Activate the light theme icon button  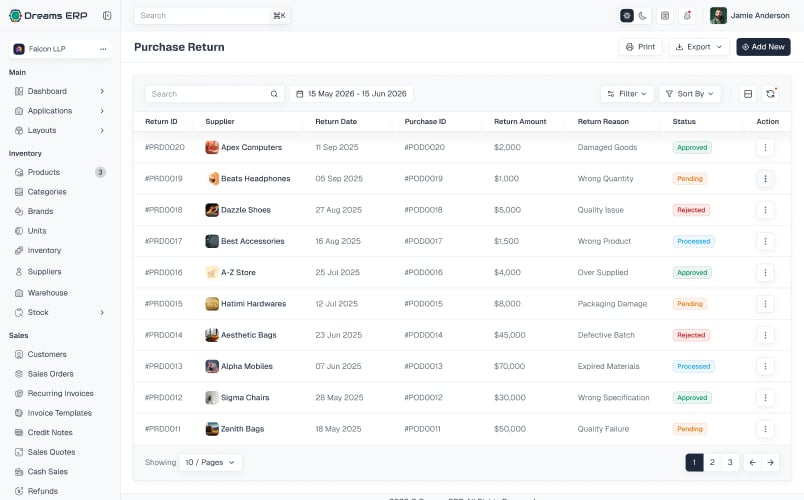[627, 16]
